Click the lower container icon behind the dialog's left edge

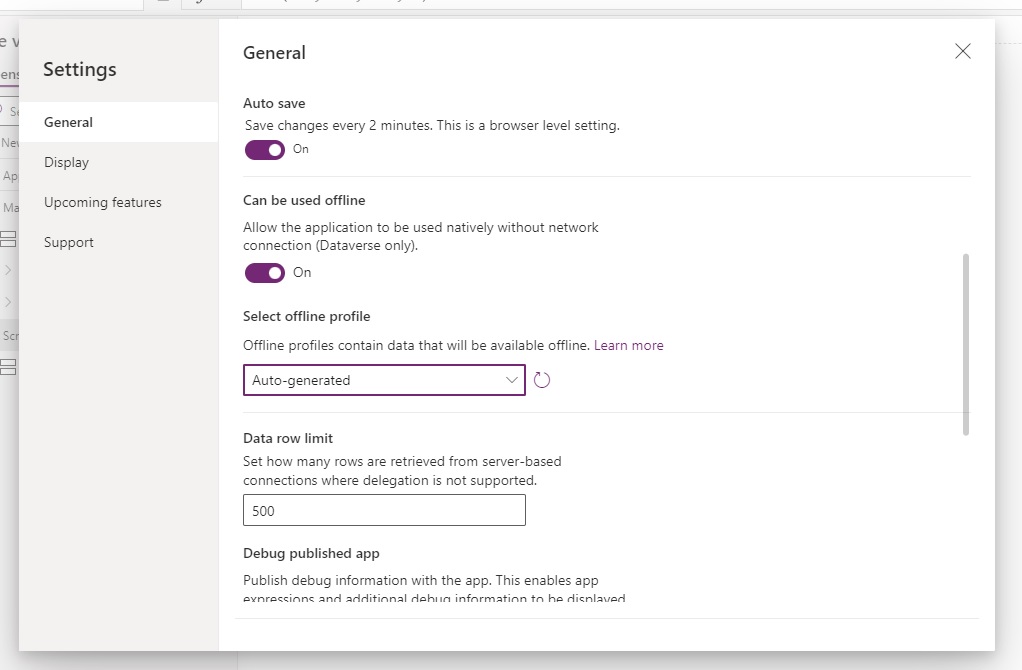point(9,367)
